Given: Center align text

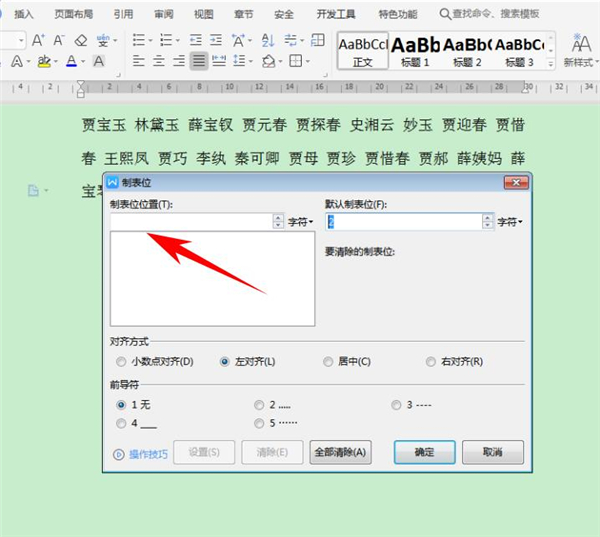Looking at the screenshot, I should point(159,61).
